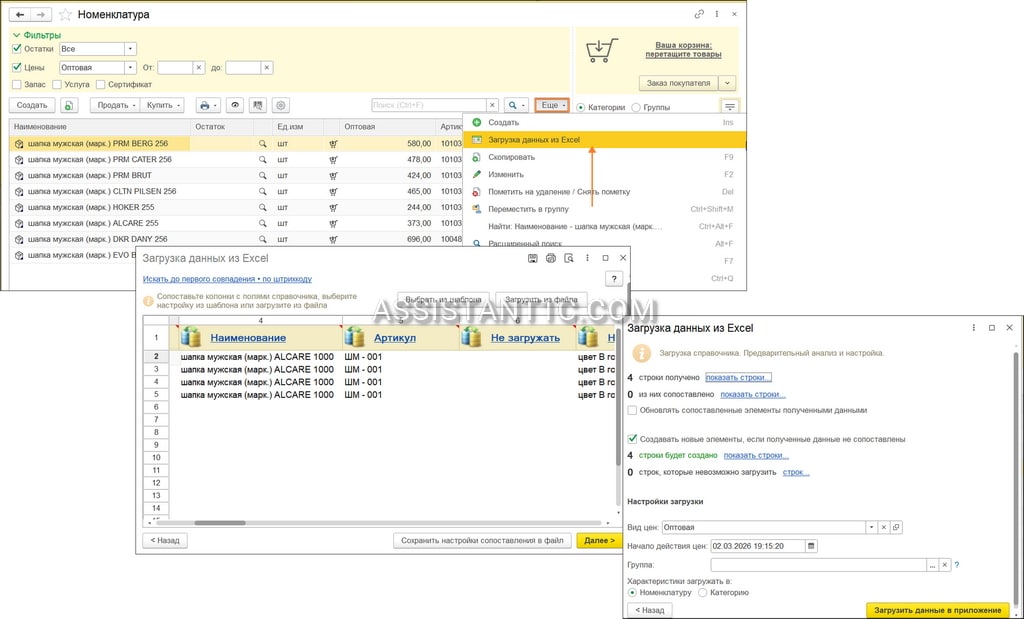Screen dimensions: 1024x619
Task: Uncheck the Остатки filter checkbox
Action: pos(17,48)
